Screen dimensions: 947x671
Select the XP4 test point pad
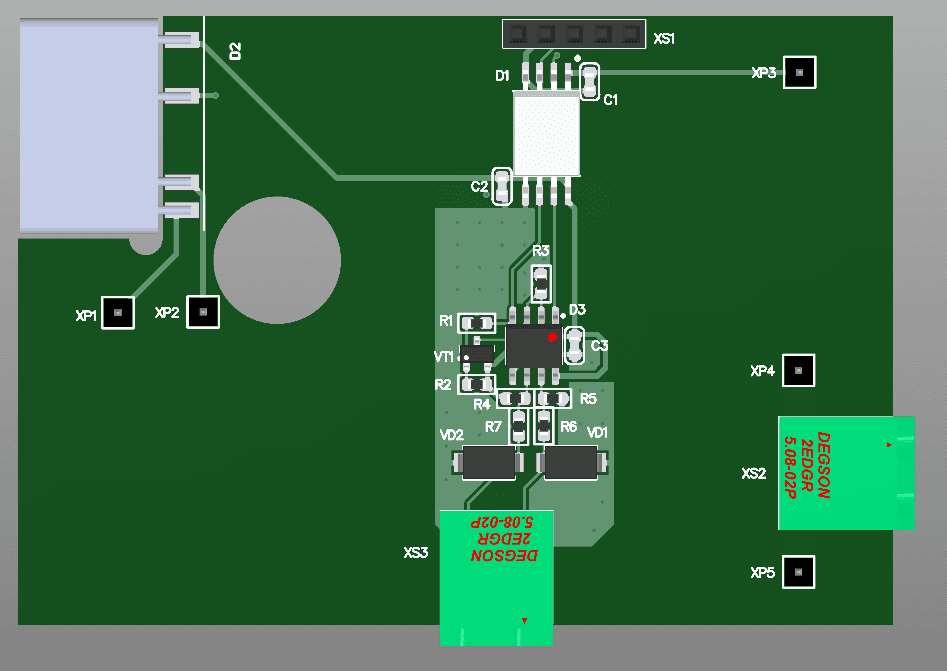pyautogui.click(x=798, y=370)
